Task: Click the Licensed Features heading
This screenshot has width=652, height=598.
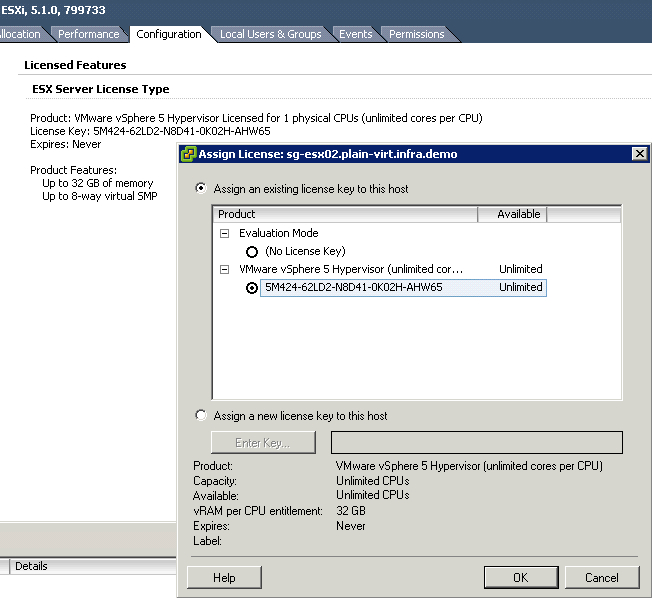Action: point(75,65)
